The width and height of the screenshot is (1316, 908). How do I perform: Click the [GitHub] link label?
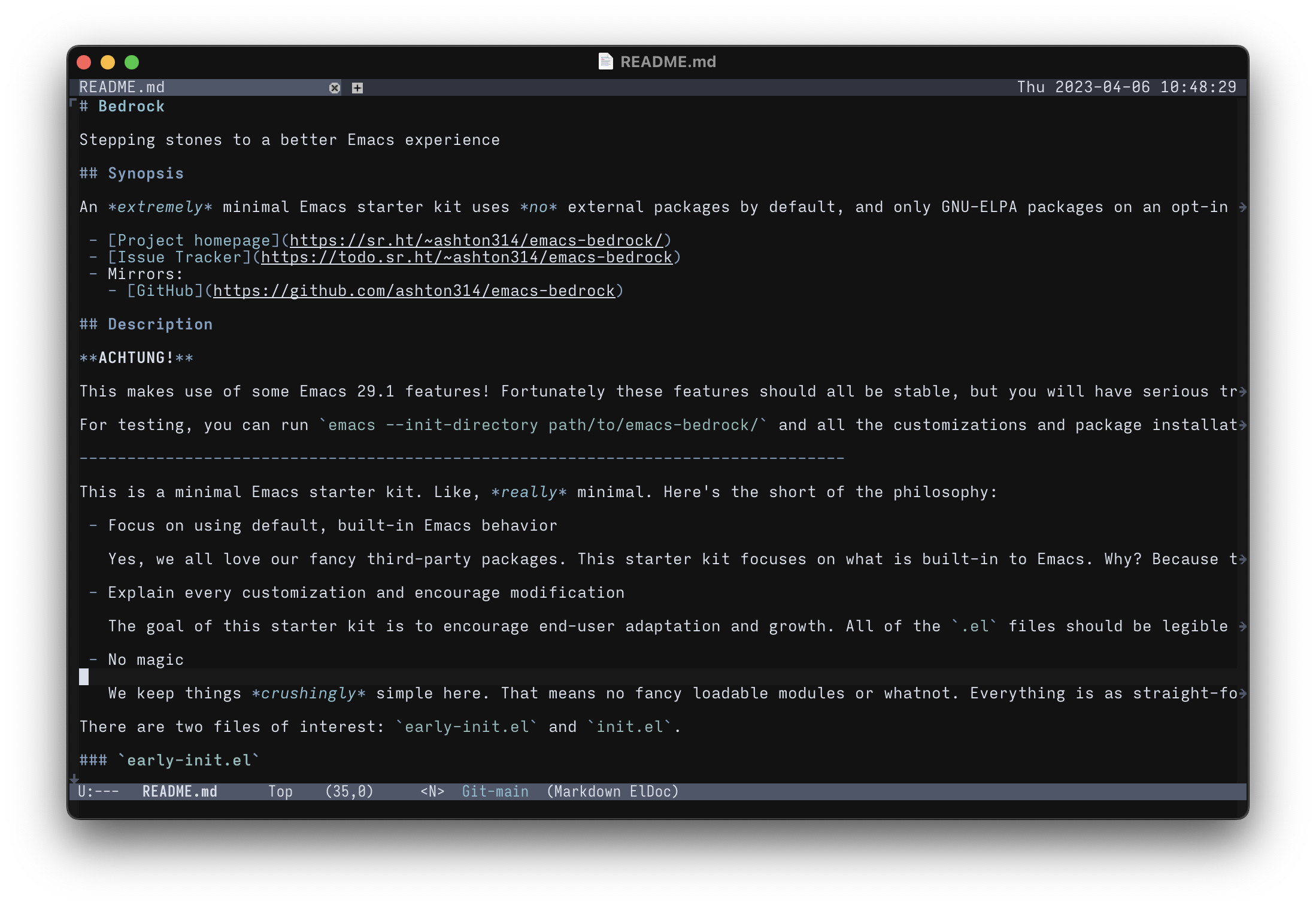tap(165, 291)
